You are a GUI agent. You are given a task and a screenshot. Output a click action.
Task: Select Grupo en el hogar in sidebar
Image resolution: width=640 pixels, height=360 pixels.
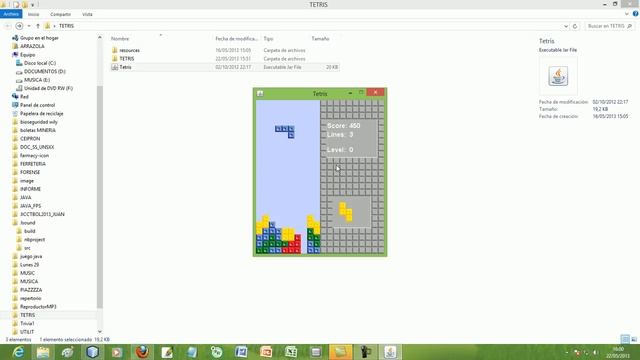pyautogui.click(x=39, y=38)
